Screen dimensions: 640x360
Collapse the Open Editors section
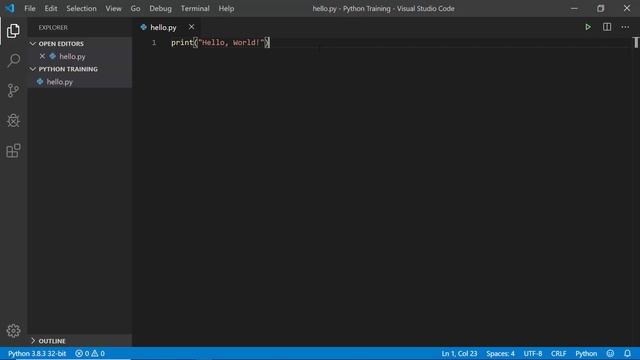(33, 44)
